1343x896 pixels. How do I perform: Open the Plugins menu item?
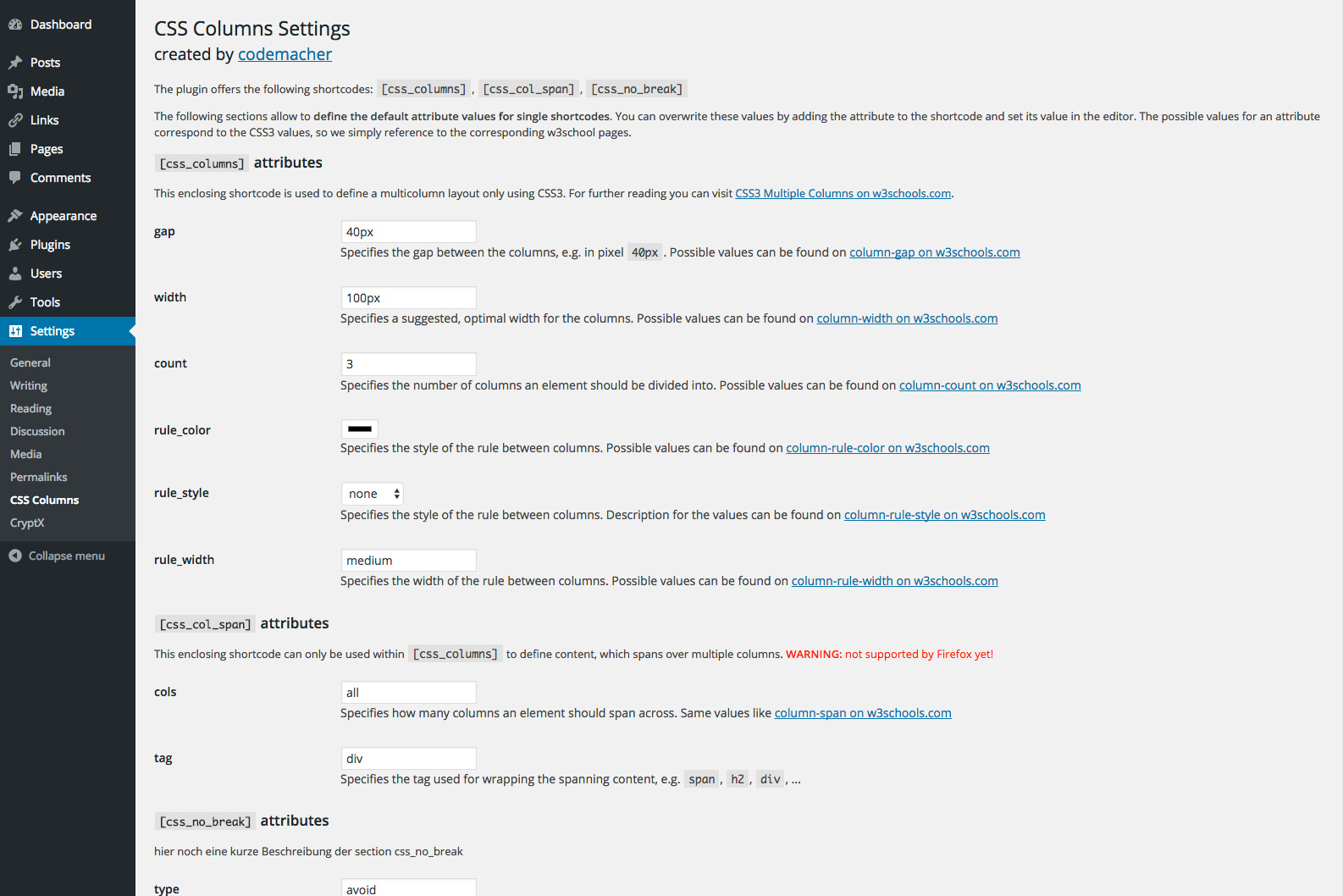(x=68, y=245)
